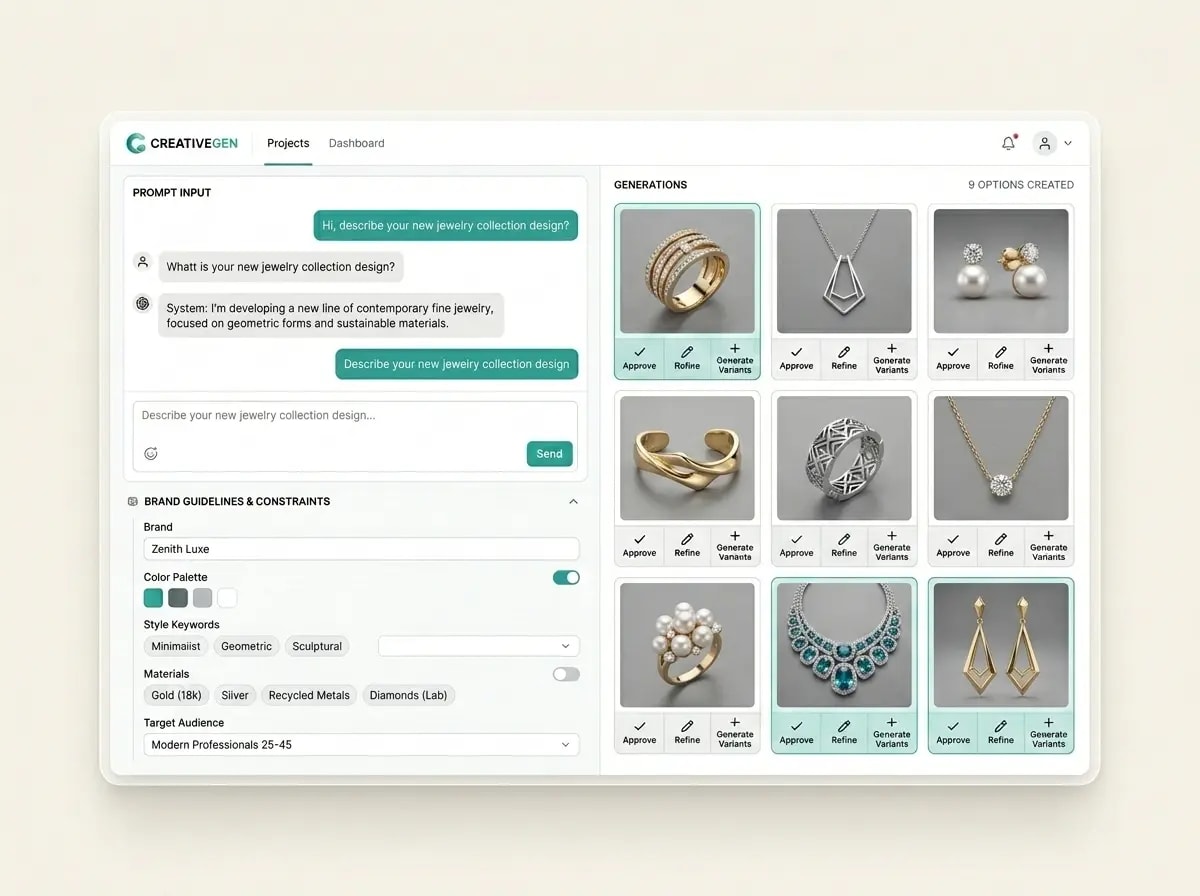The width and height of the screenshot is (1200, 896).
Task: Refine the silver lattice ring
Action: [x=844, y=545]
